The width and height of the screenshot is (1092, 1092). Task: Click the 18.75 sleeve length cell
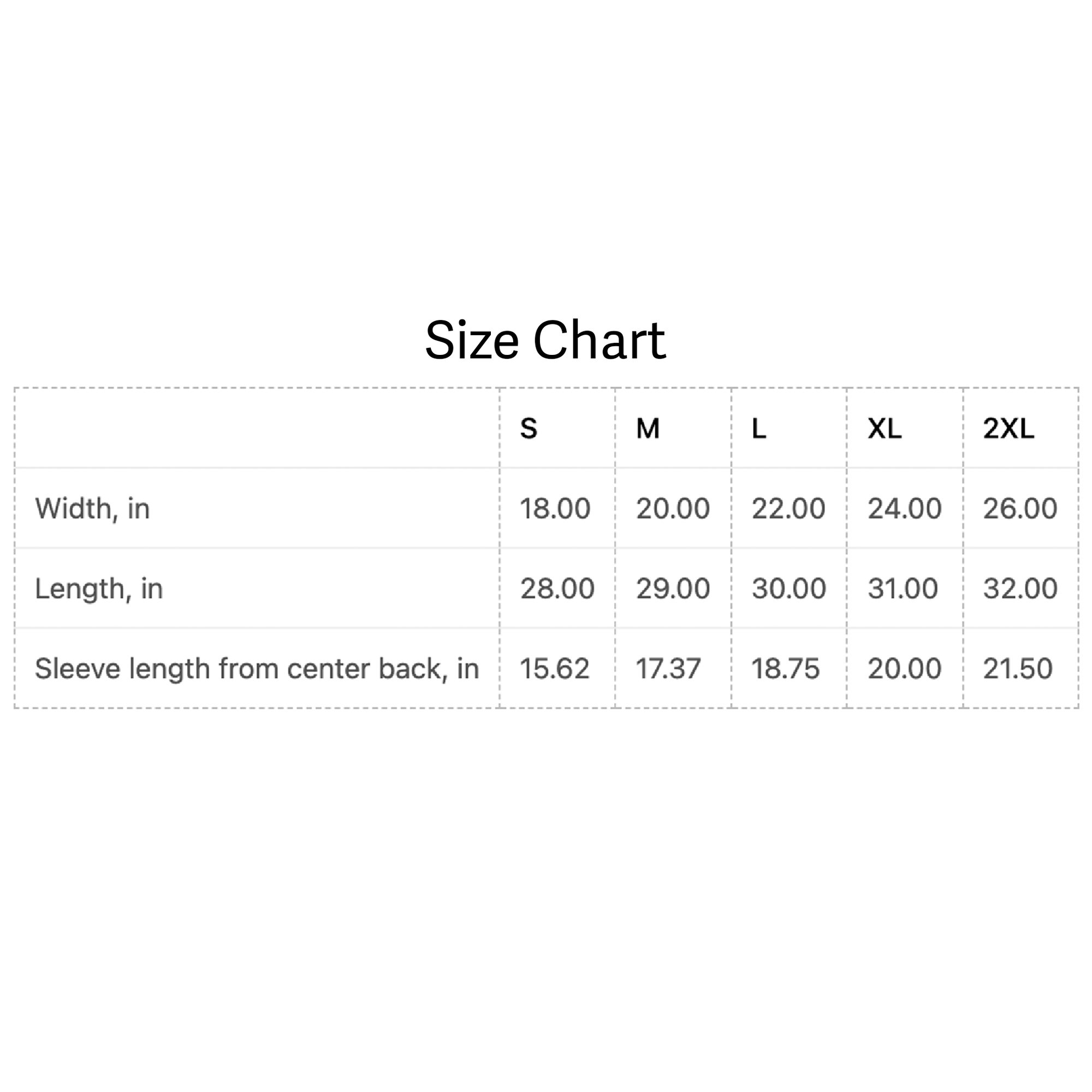click(x=785, y=669)
